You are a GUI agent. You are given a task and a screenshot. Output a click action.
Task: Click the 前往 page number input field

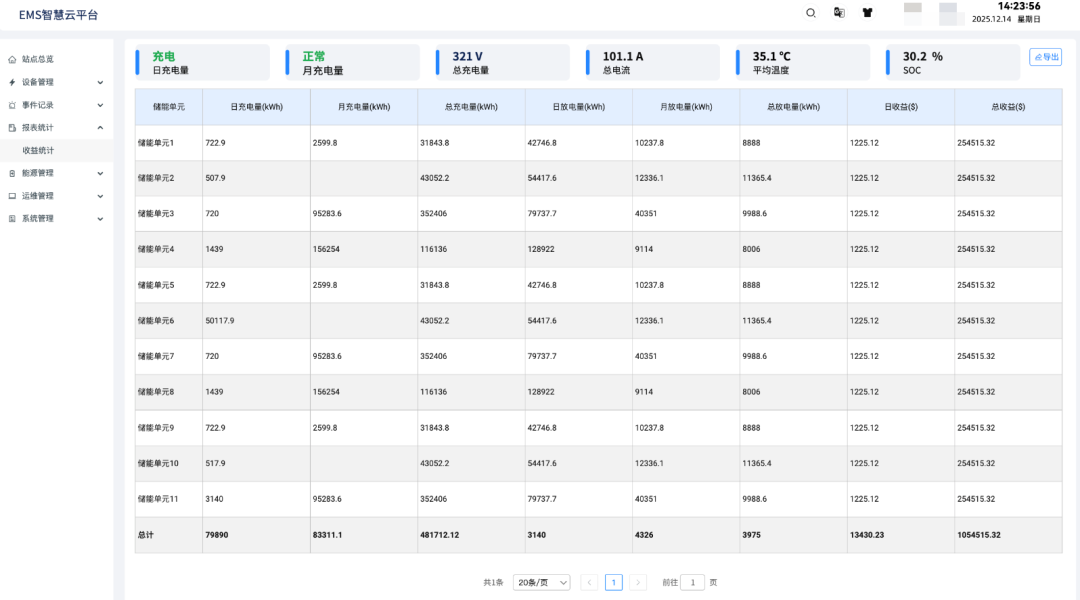[692, 582]
